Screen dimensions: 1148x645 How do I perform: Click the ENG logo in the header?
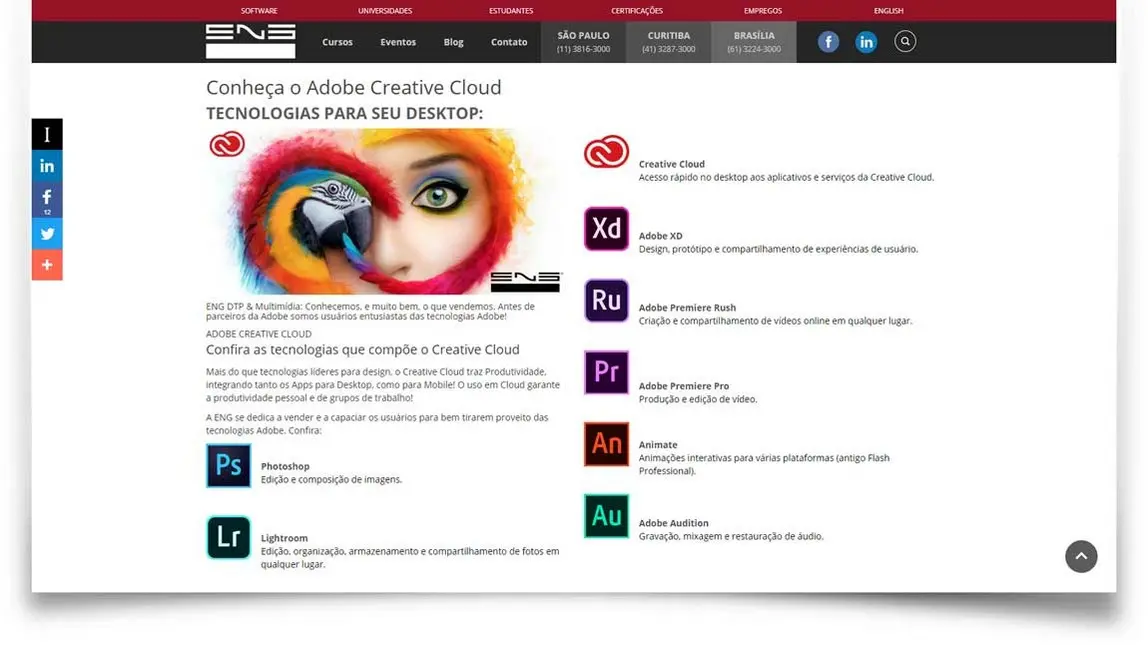[x=250, y=41]
